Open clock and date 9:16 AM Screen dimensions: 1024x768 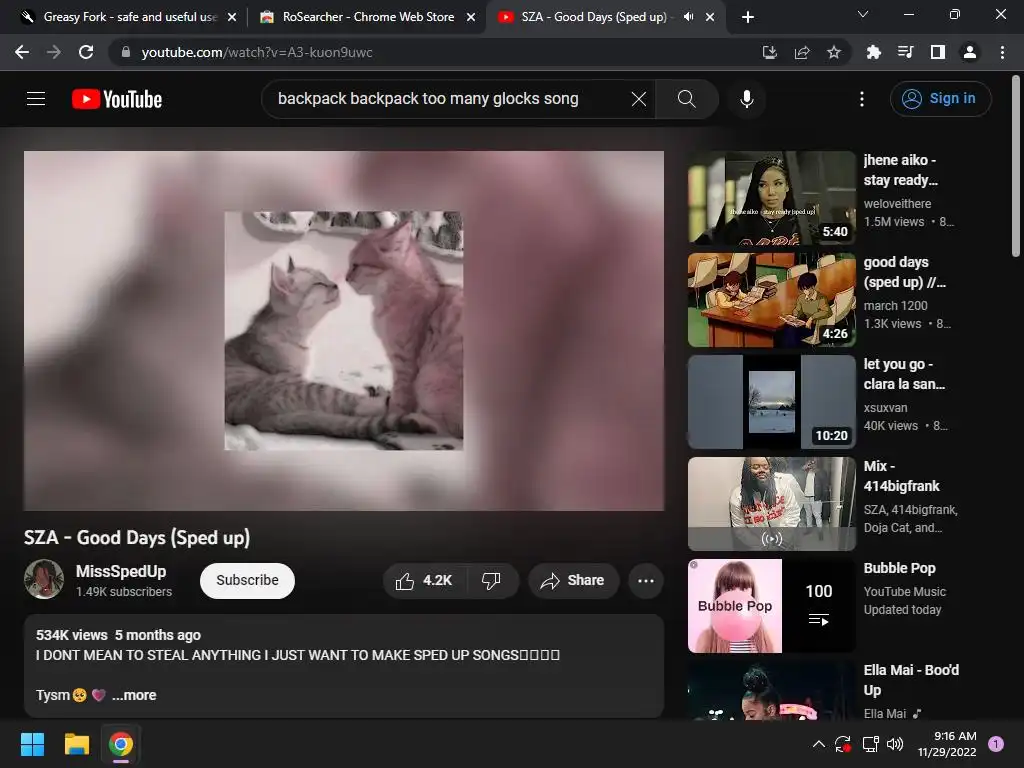[947, 744]
